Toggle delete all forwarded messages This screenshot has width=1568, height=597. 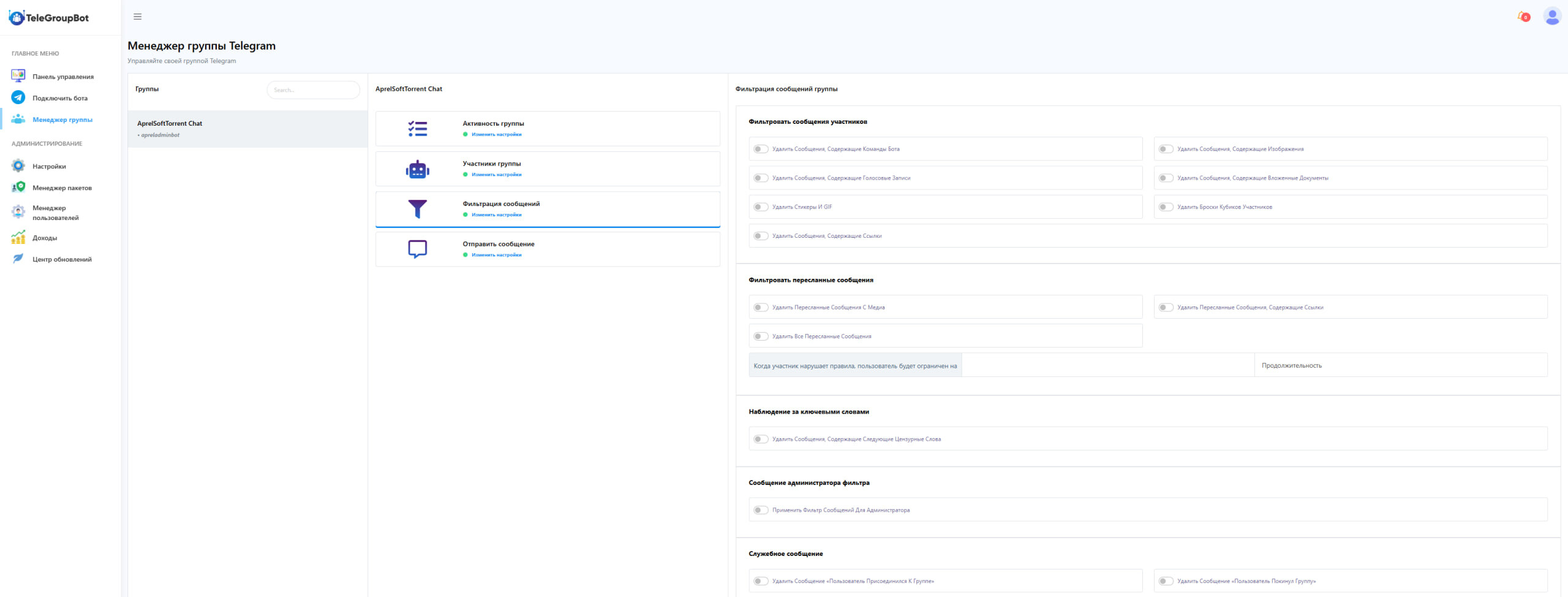(761, 336)
